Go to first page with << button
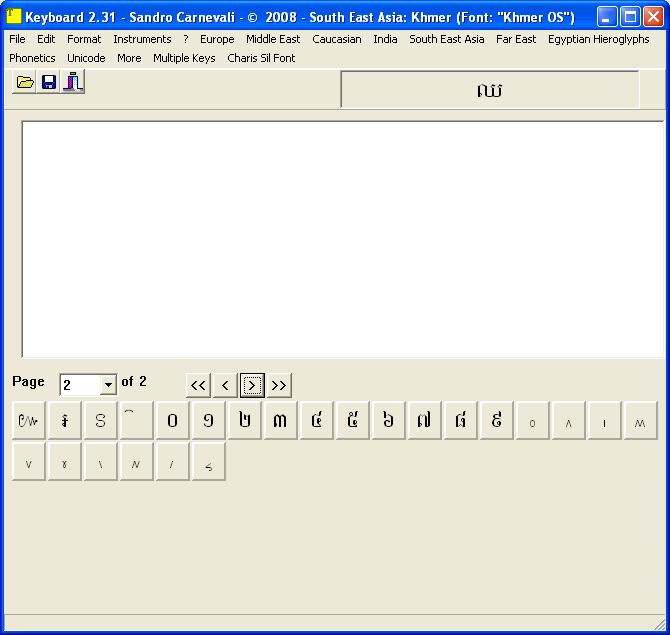 point(198,385)
